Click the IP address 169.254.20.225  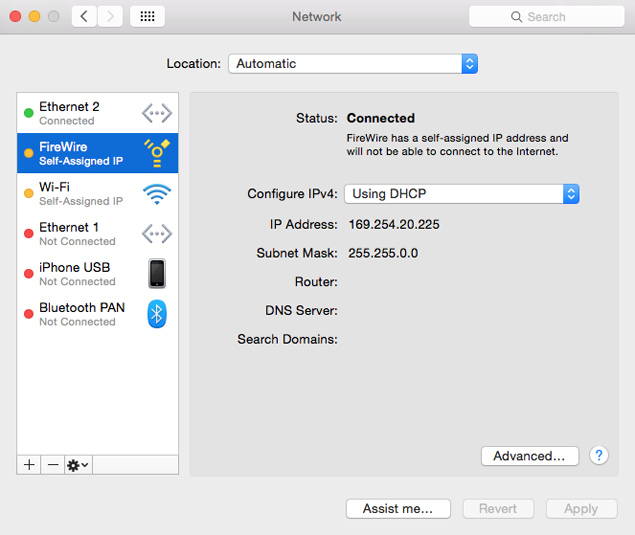(394, 224)
